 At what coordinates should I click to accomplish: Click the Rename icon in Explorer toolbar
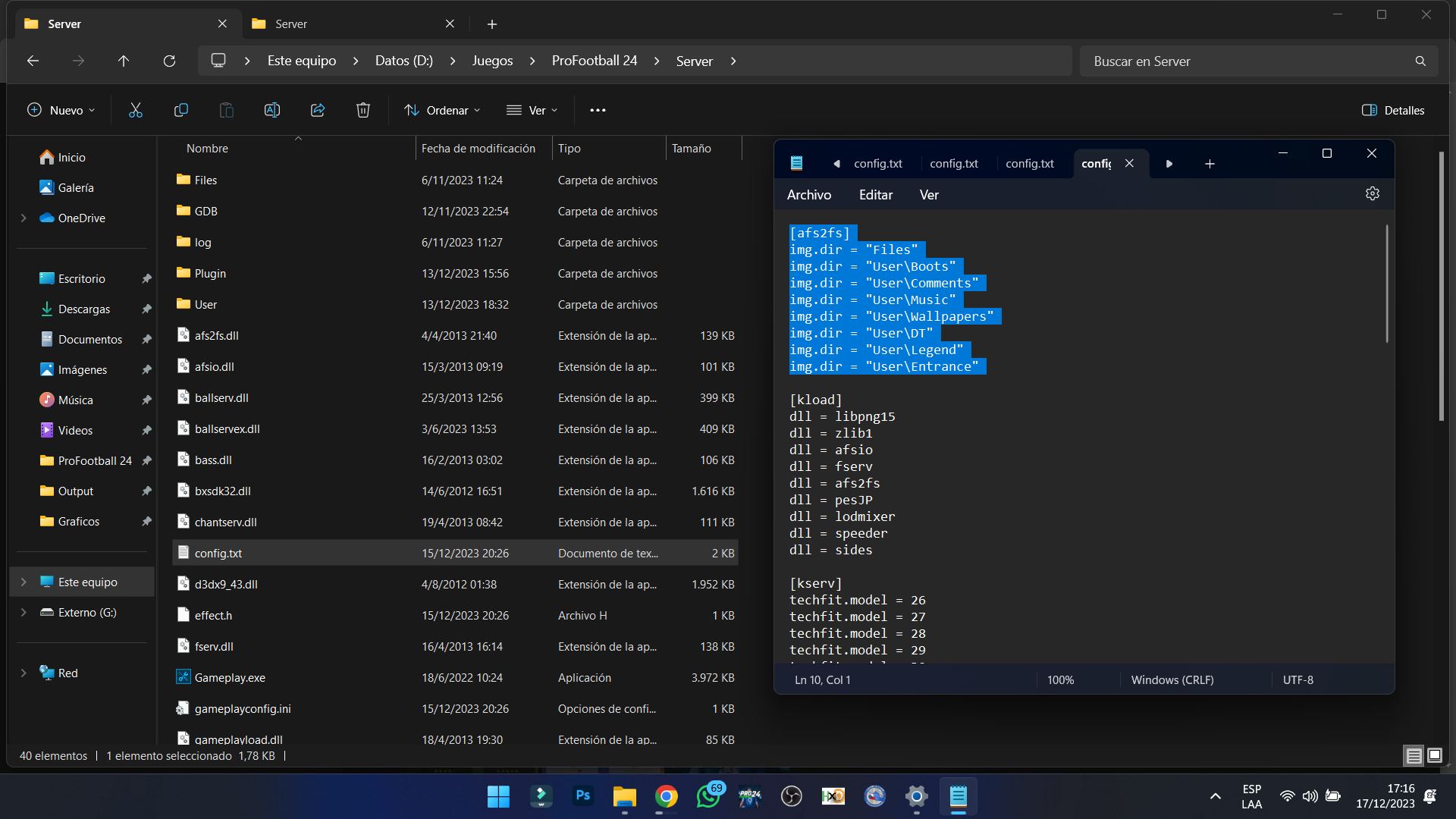(271, 110)
